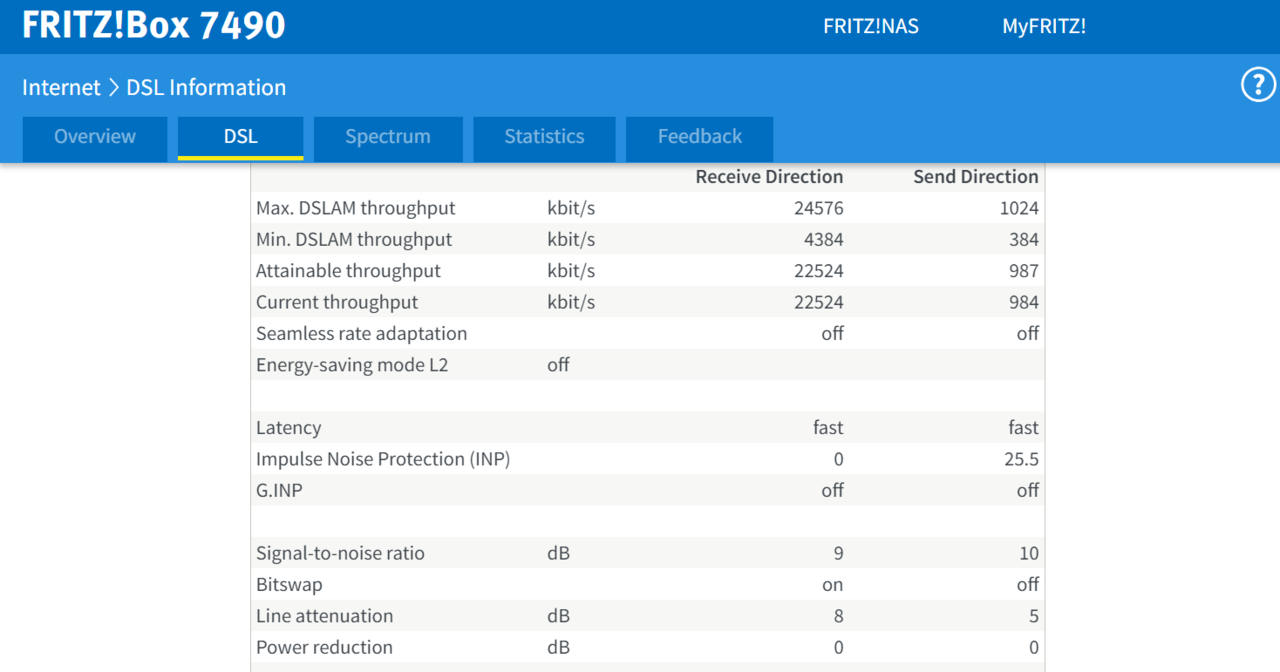
Task: Select the dB unit for Line attenuation
Action: click(x=558, y=616)
